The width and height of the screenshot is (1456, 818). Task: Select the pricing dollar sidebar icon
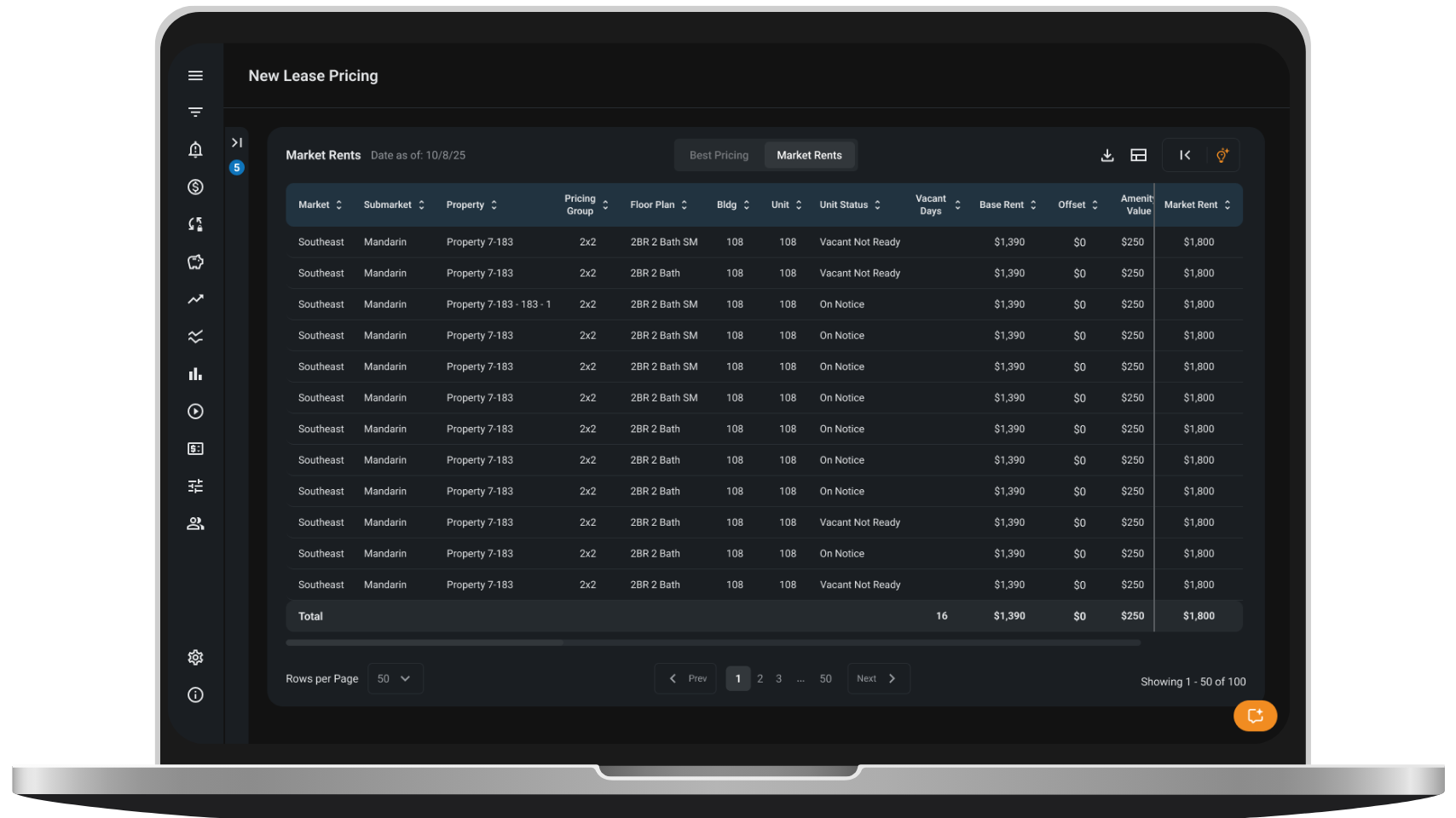click(x=195, y=187)
